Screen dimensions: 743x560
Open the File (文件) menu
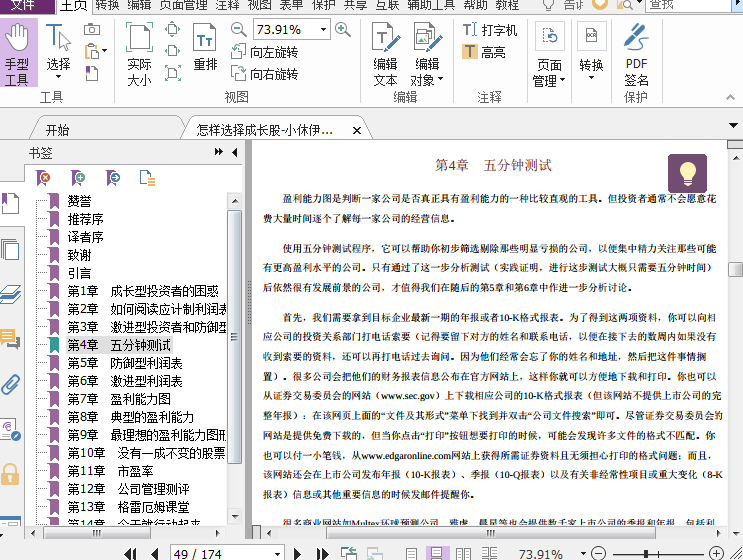tap(24, 5)
